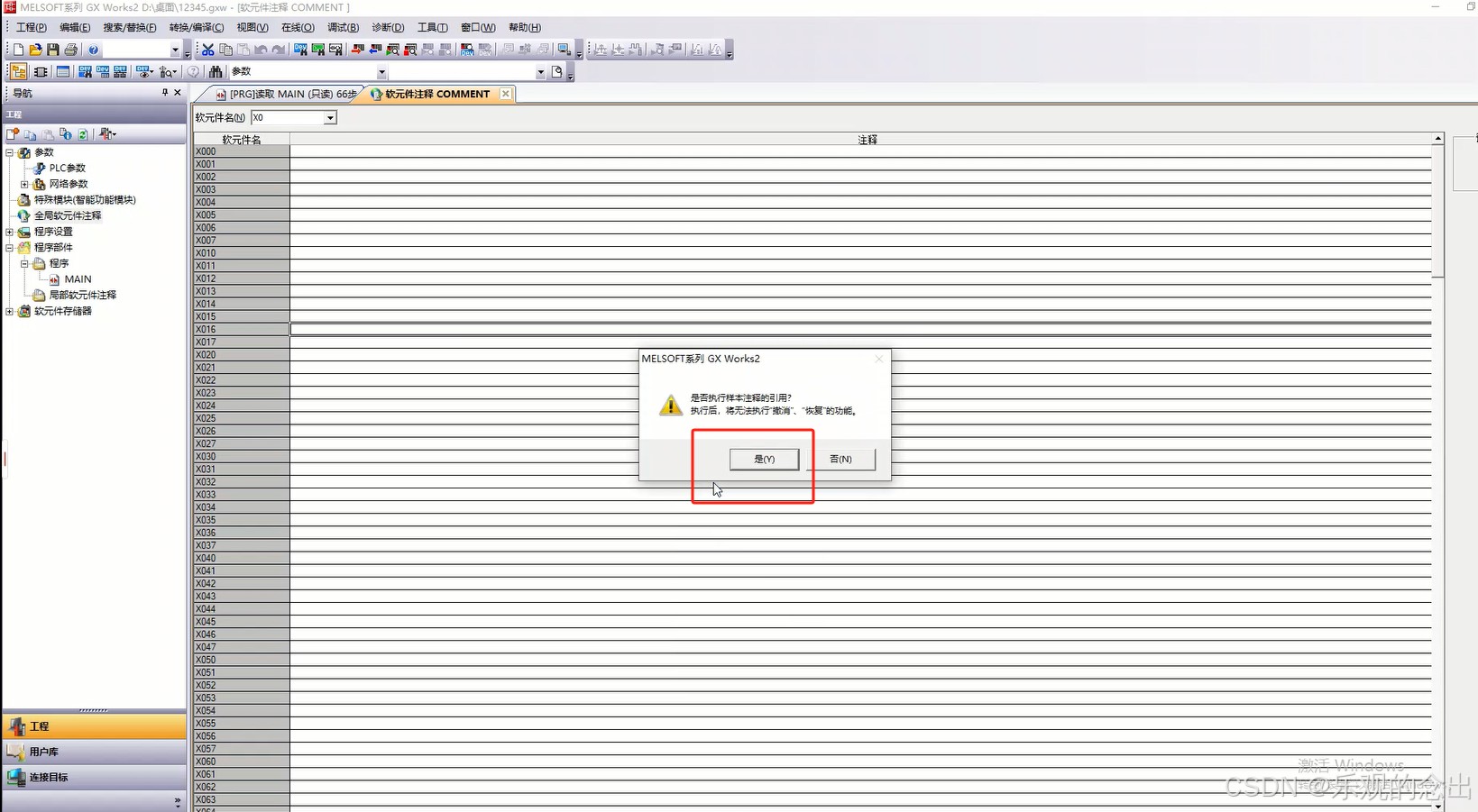This screenshot has height=812, width=1478.
Task: Select PLC参数 in the tree
Action: tap(67, 169)
